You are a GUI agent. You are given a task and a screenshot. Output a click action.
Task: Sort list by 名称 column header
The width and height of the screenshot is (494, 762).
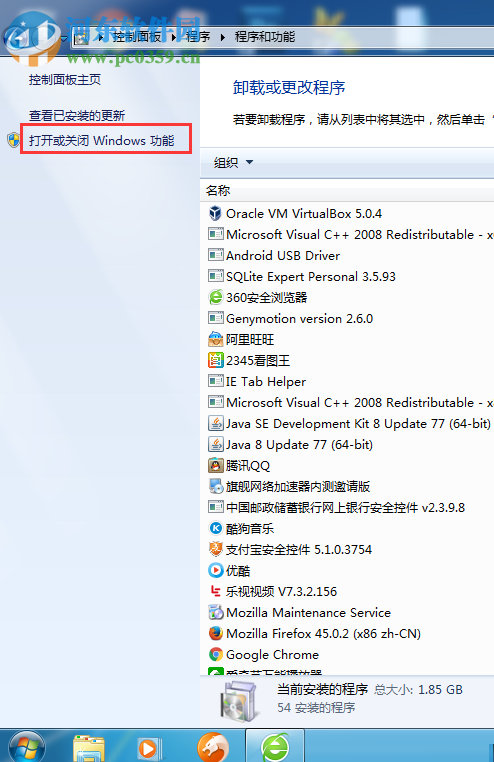coord(218,190)
